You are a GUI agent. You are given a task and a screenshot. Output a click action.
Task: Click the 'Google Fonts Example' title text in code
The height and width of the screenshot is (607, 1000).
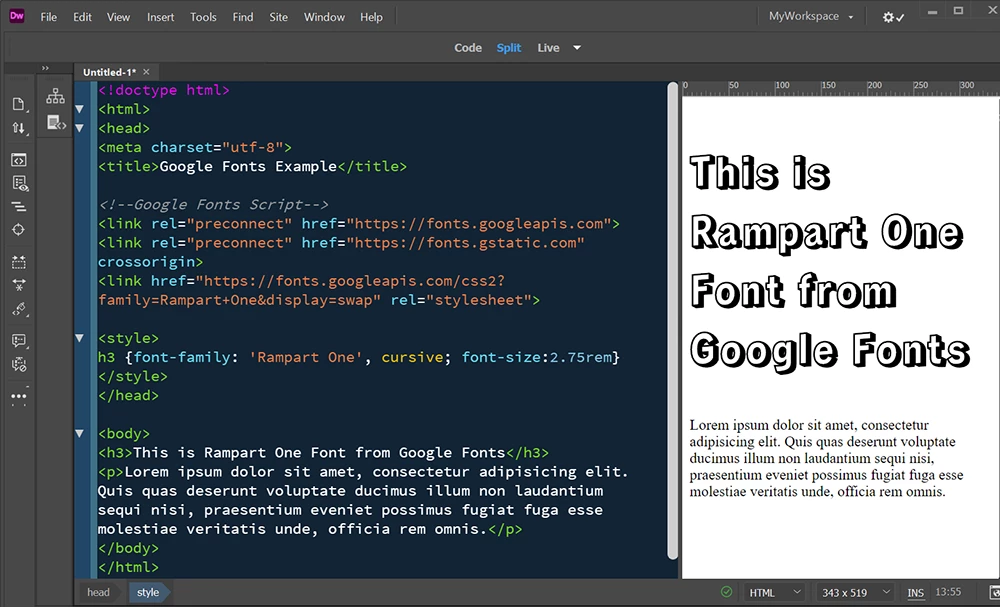248,166
